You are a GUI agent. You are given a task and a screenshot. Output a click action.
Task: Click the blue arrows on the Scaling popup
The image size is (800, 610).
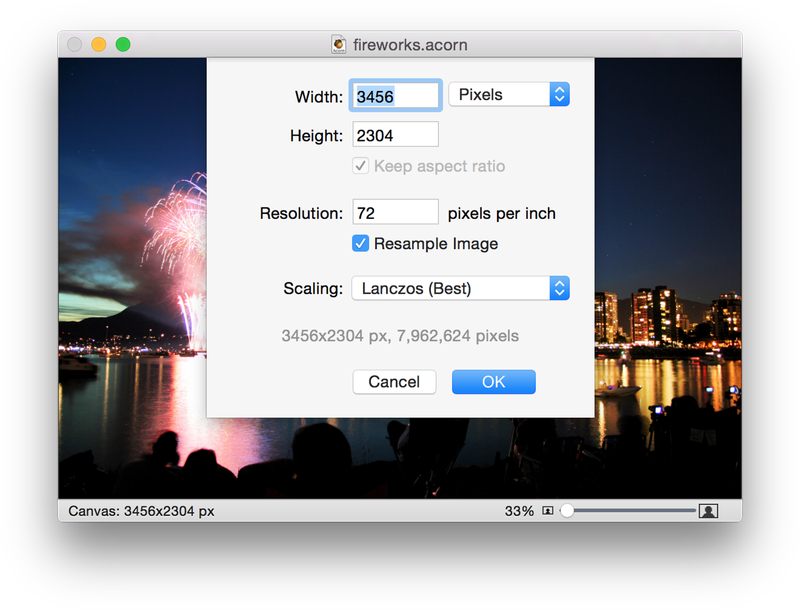click(x=559, y=289)
